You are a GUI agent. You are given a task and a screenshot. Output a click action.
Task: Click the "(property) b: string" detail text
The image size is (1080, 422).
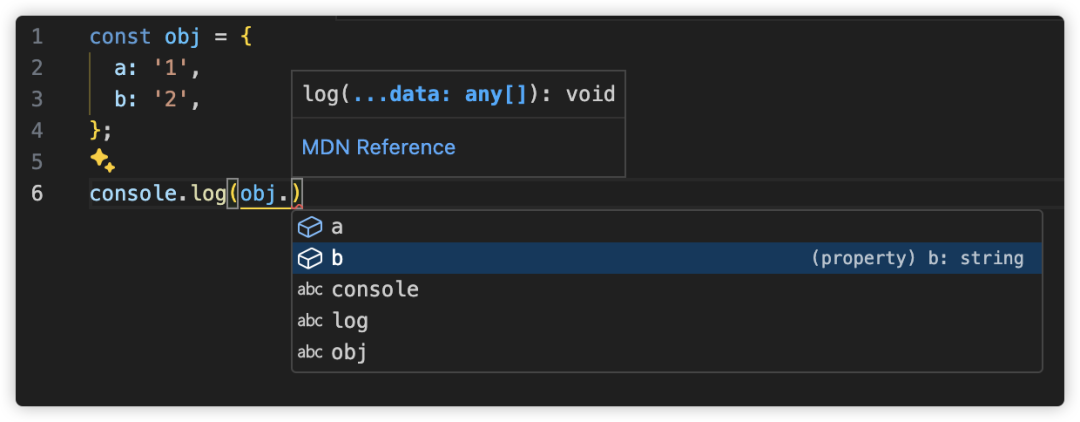[x=917, y=258]
